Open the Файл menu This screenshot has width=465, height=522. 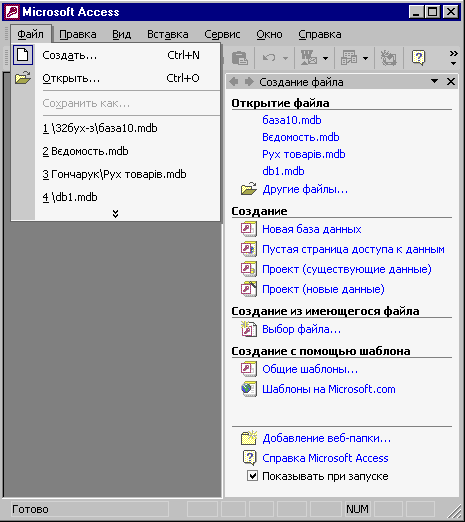(30, 34)
